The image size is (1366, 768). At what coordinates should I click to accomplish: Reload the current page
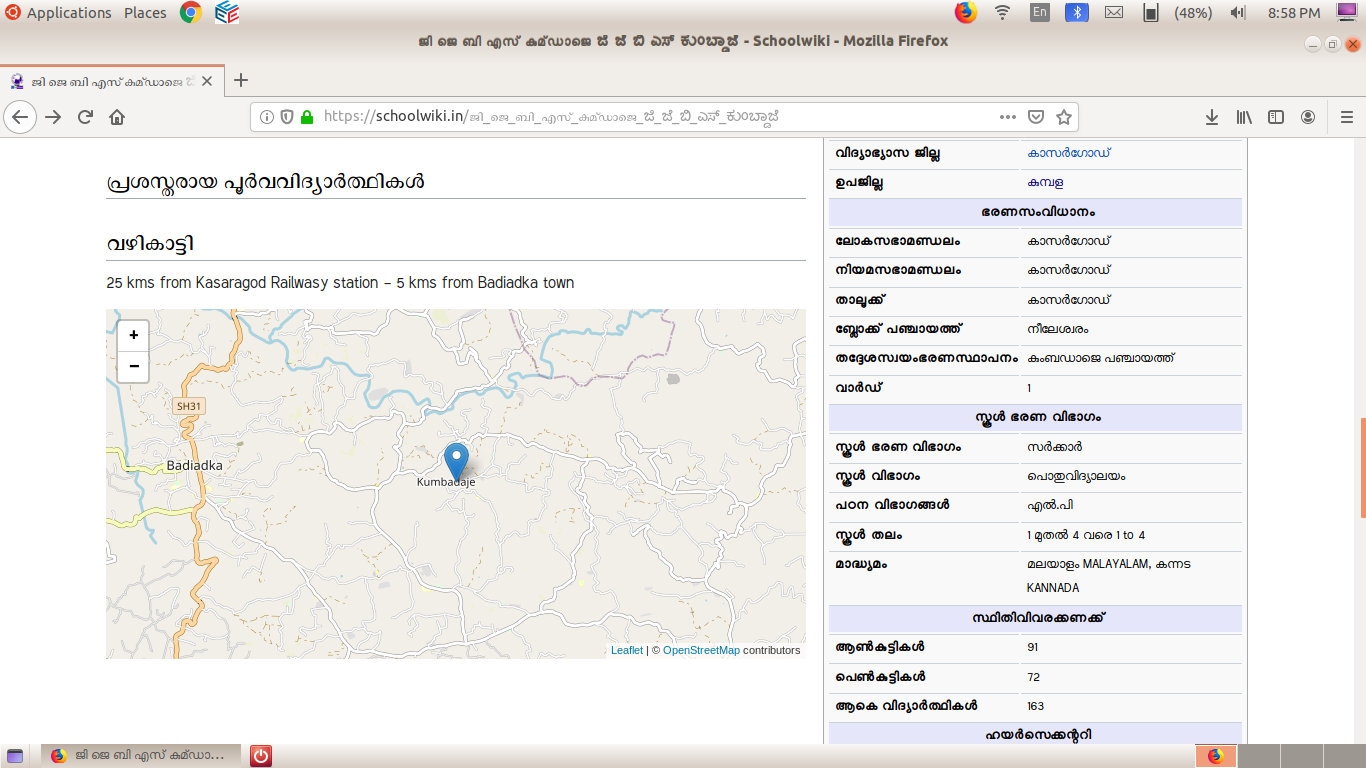pyautogui.click(x=86, y=117)
